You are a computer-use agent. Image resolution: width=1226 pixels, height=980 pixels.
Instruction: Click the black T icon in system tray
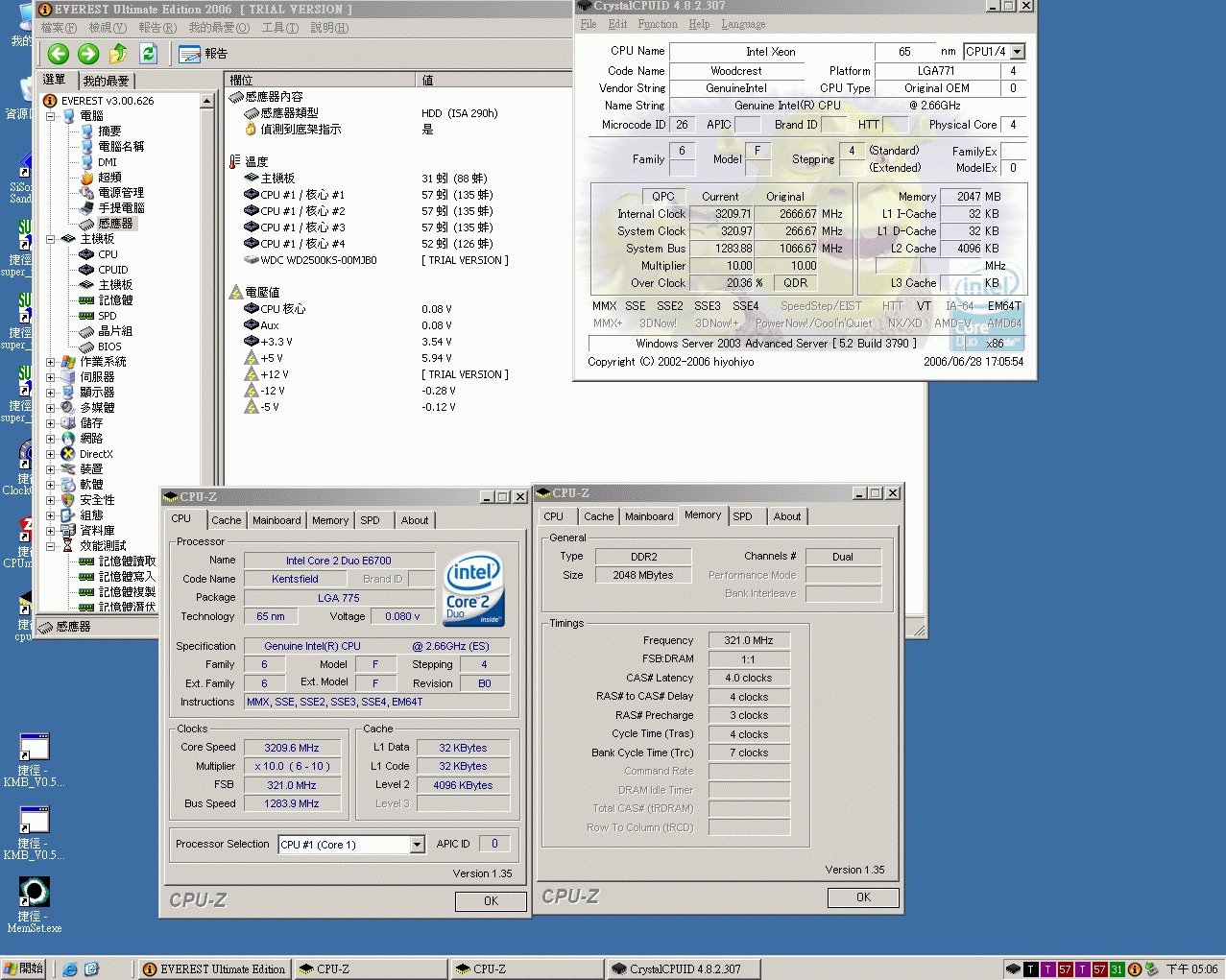click(x=1031, y=969)
